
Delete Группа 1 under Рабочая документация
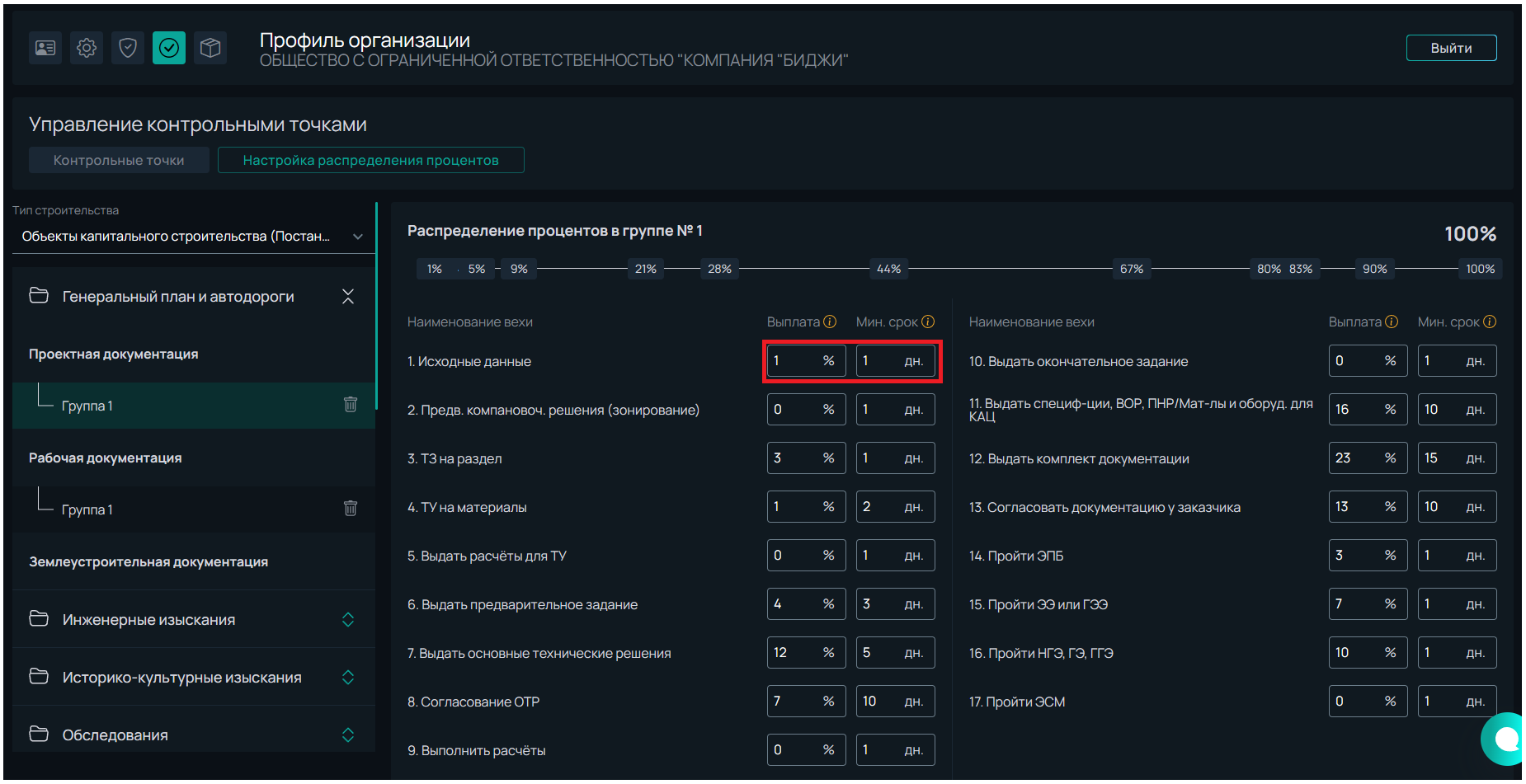pos(351,509)
